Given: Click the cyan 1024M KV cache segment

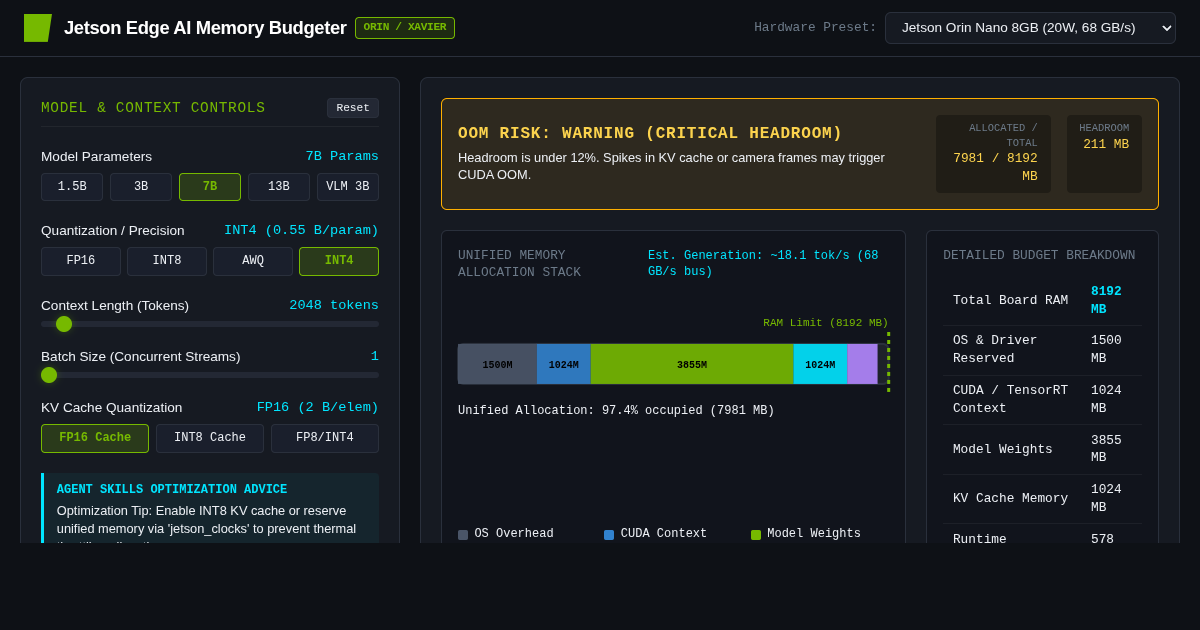Looking at the screenshot, I should coord(820,364).
